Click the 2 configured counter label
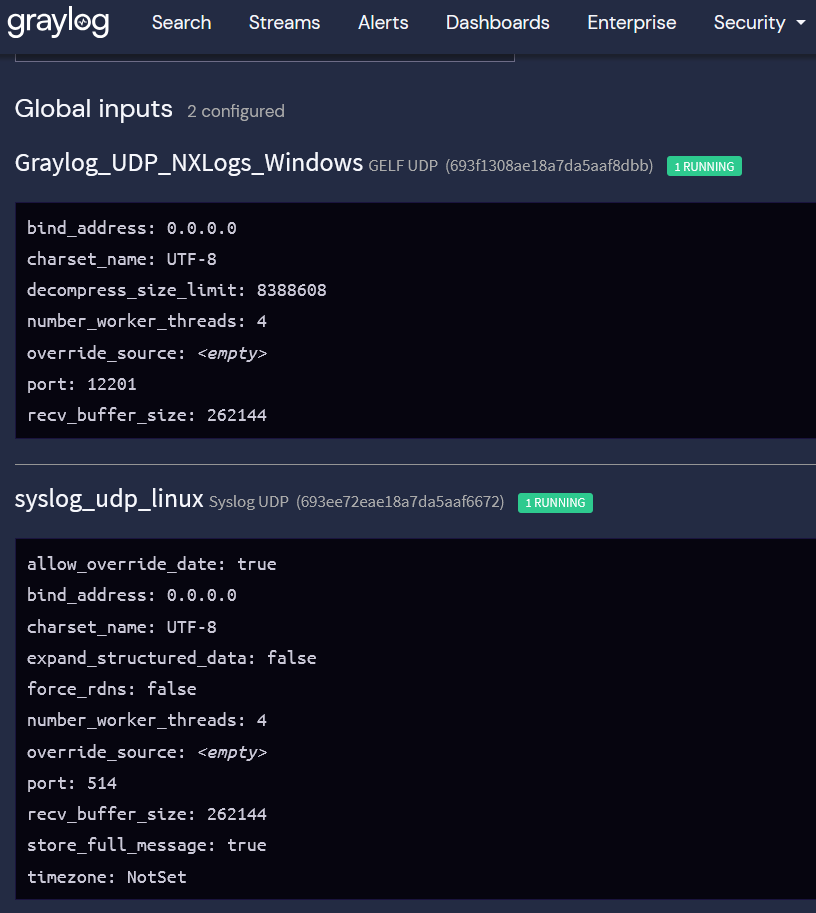This screenshot has width=816, height=913. click(x=236, y=111)
